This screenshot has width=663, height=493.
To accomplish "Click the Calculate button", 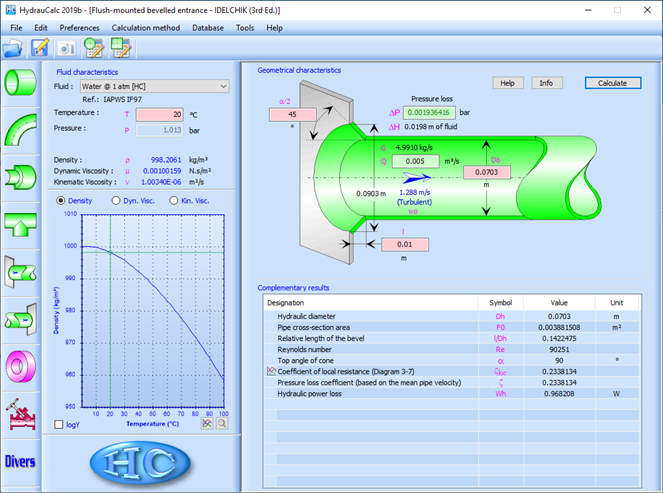I will 613,83.
